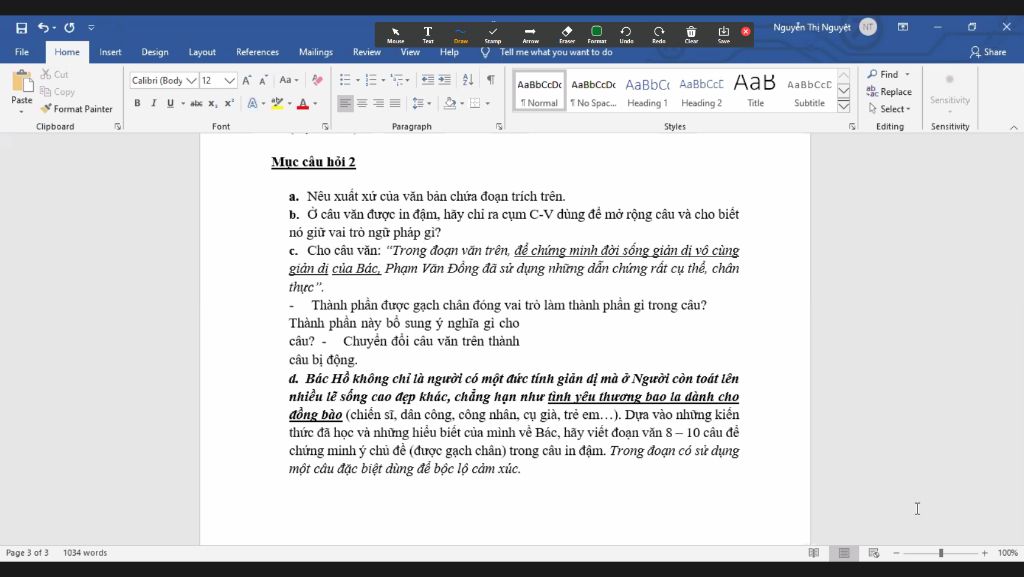Apply the Title style

tap(755, 91)
